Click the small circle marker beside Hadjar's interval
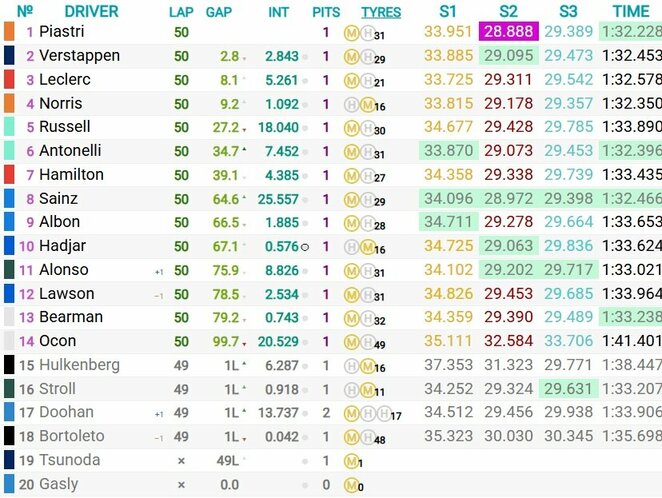The height and width of the screenshot is (498, 662). (304, 247)
